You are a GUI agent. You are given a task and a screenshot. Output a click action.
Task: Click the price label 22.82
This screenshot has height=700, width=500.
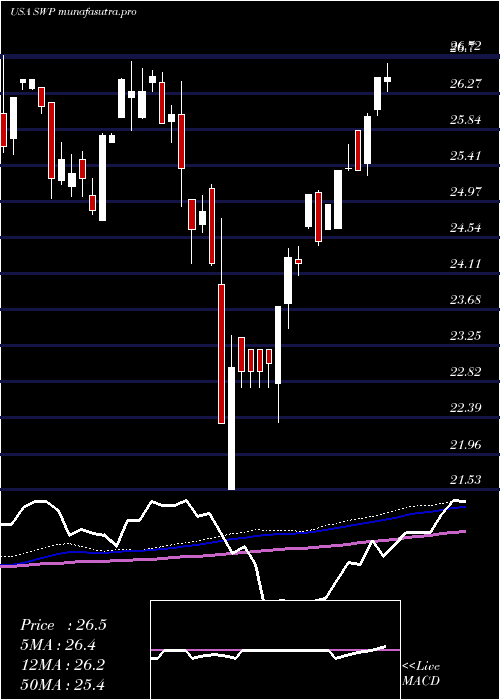pyautogui.click(x=466, y=372)
